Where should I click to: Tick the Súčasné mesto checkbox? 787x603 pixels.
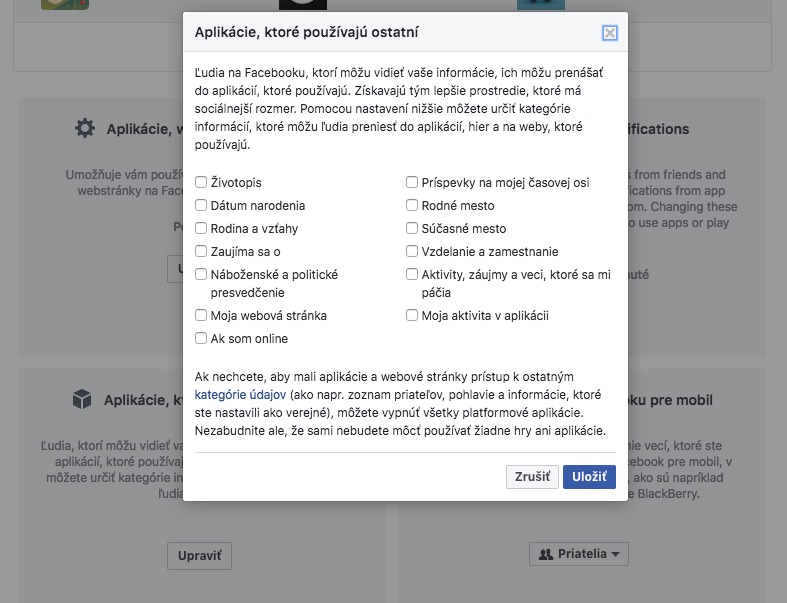click(x=412, y=228)
